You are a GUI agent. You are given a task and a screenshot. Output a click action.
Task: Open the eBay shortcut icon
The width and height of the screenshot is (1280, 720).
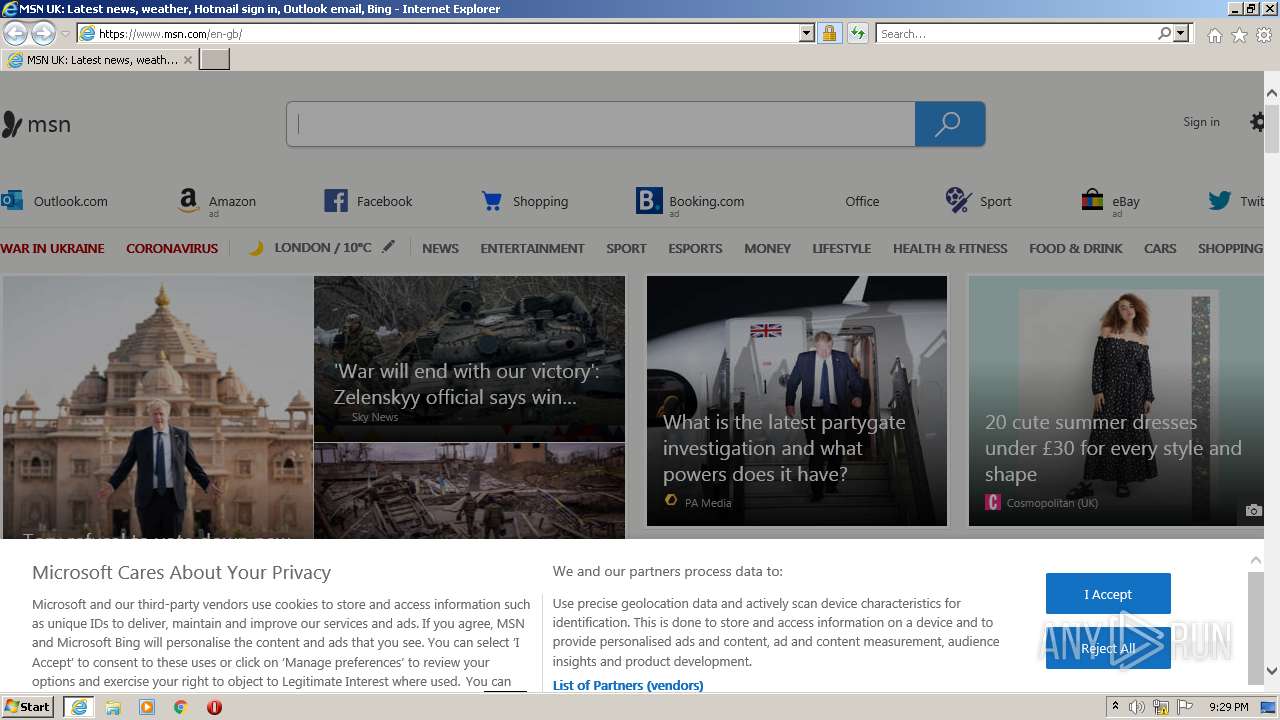[x=1092, y=201]
